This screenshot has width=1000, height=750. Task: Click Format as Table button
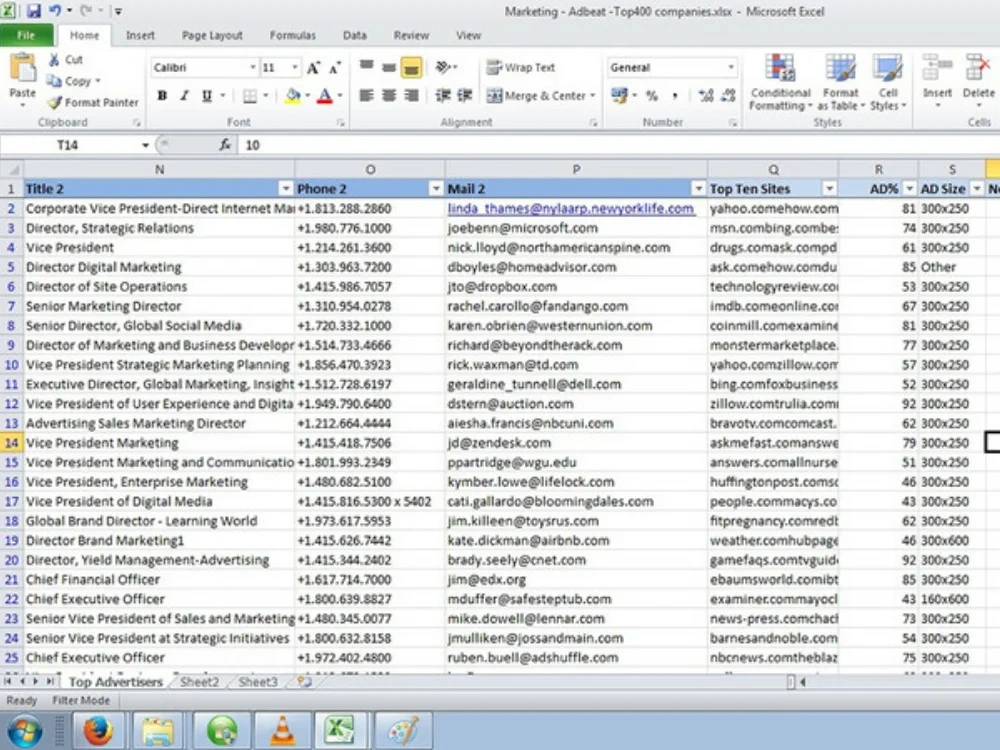pos(841,82)
